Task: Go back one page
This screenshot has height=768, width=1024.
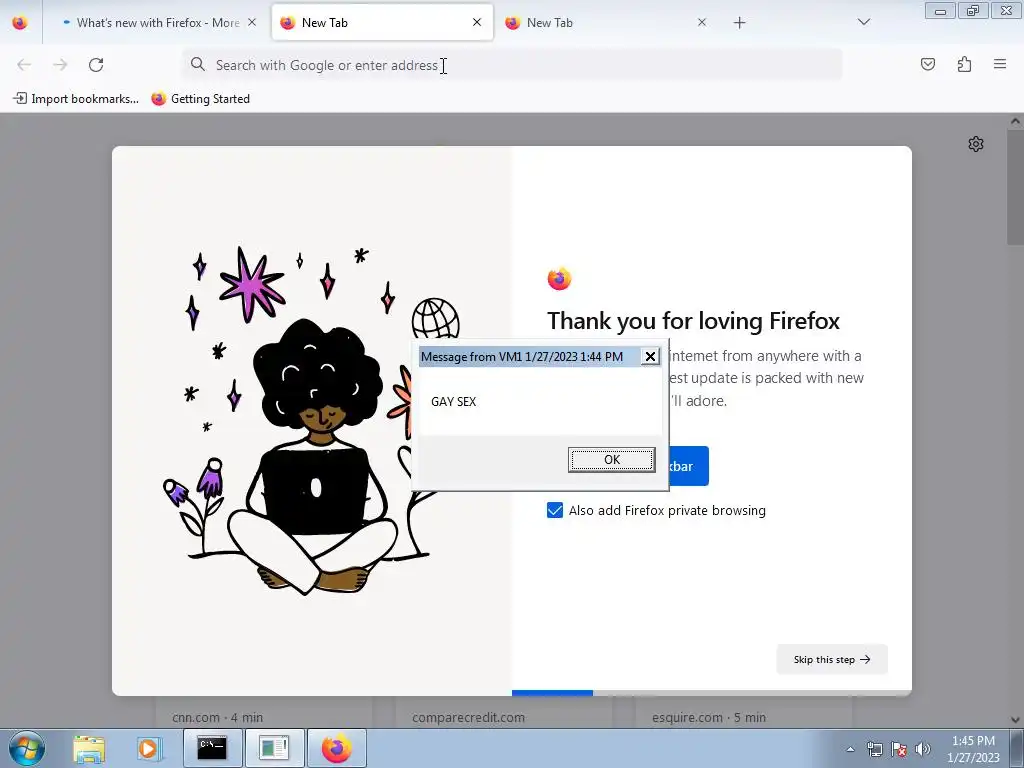Action: [24, 65]
